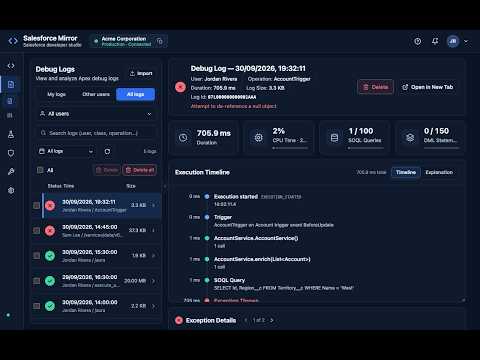Click the Import button
This screenshot has width=480, height=360.
[141, 73]
